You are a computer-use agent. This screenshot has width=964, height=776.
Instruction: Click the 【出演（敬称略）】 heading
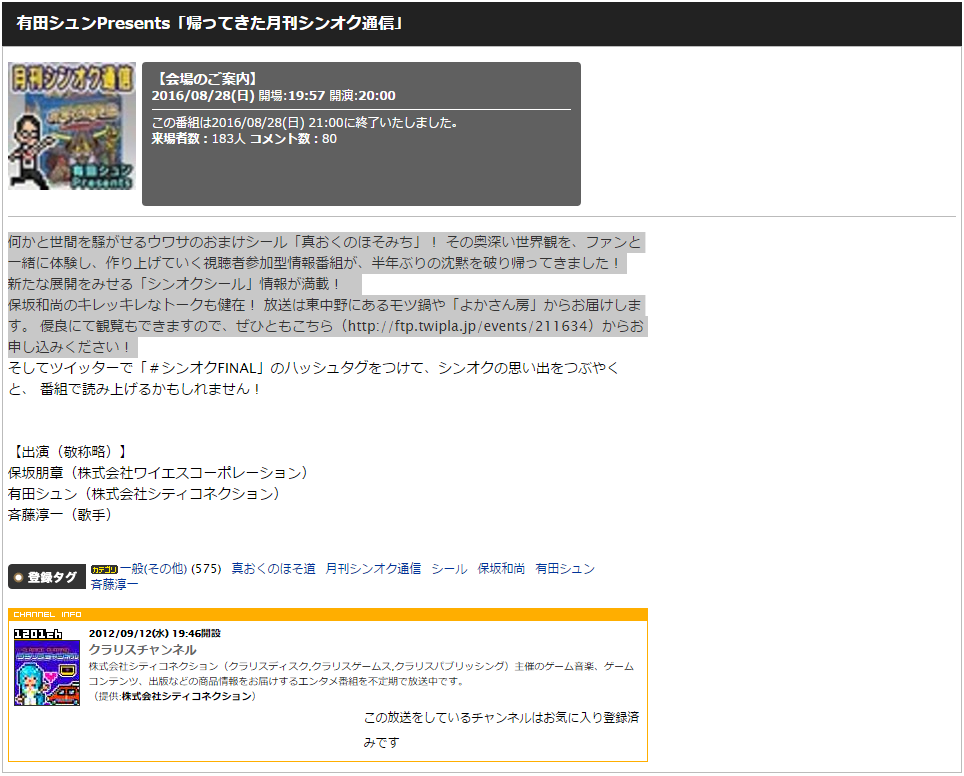point(69,452)
